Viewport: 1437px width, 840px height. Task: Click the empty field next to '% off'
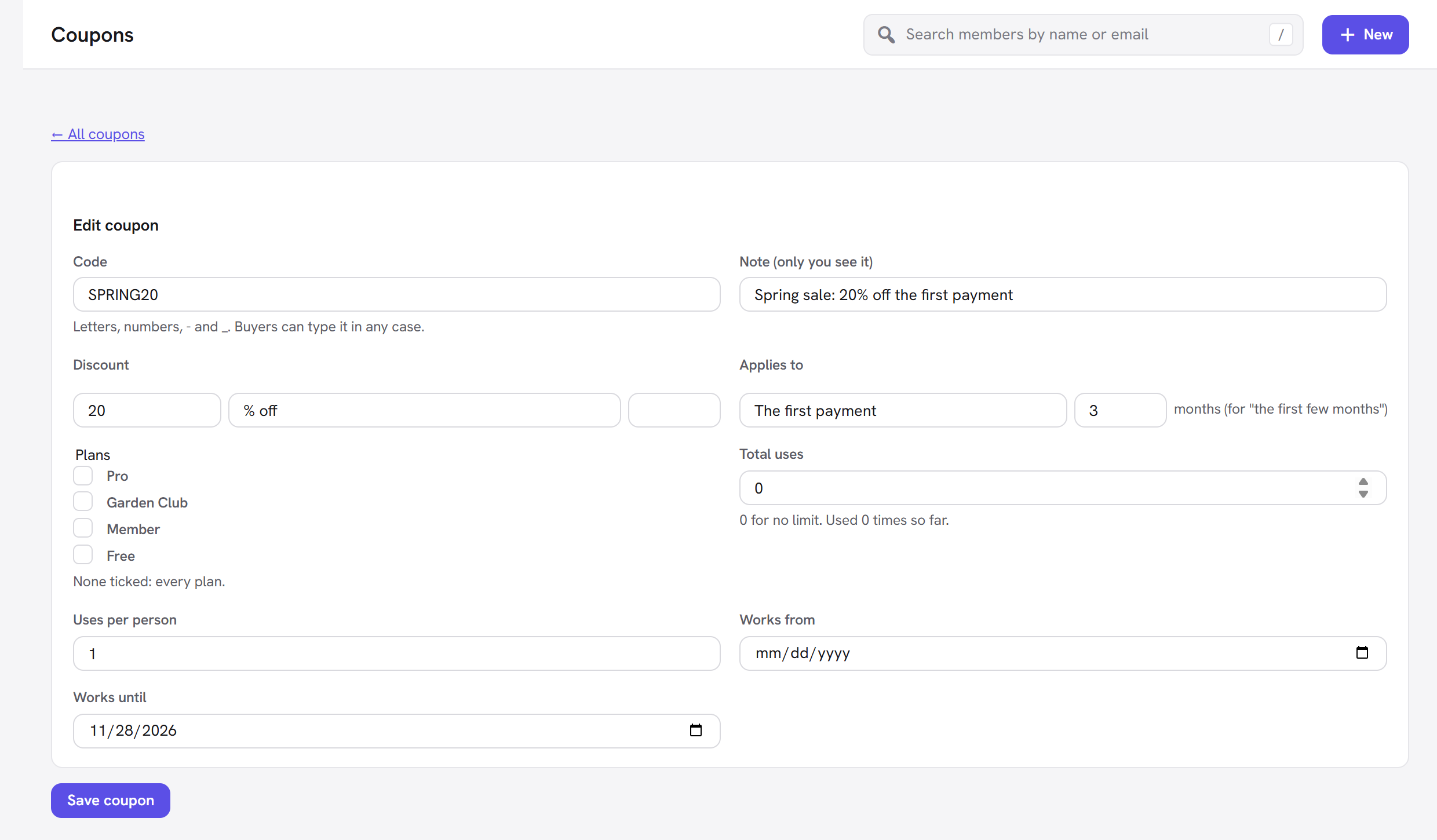pos(674,410)
